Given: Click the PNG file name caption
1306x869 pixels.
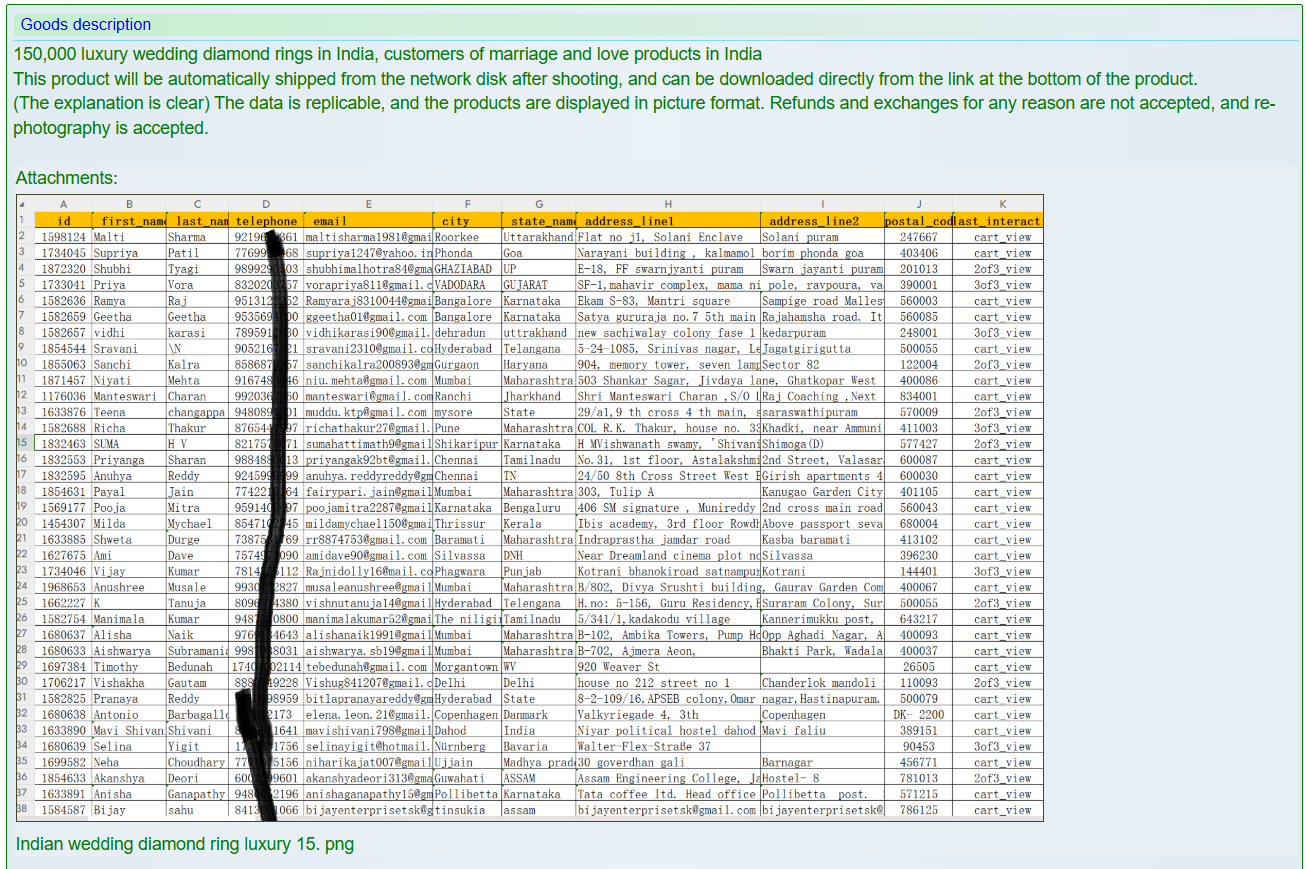Looking at the screenshot, I should point(184,844).
